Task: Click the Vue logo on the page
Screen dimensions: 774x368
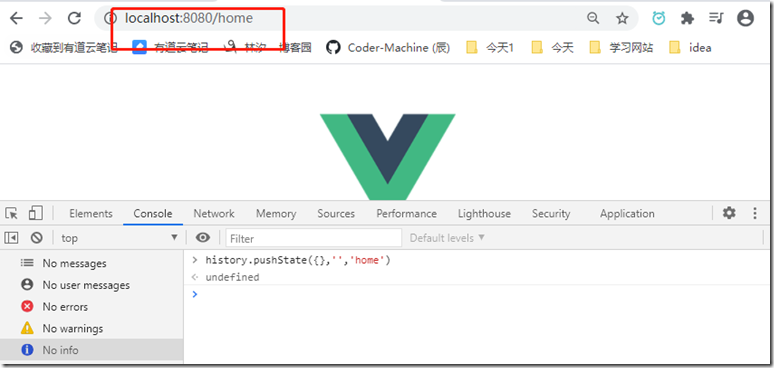Action: [x=387, y=157]
